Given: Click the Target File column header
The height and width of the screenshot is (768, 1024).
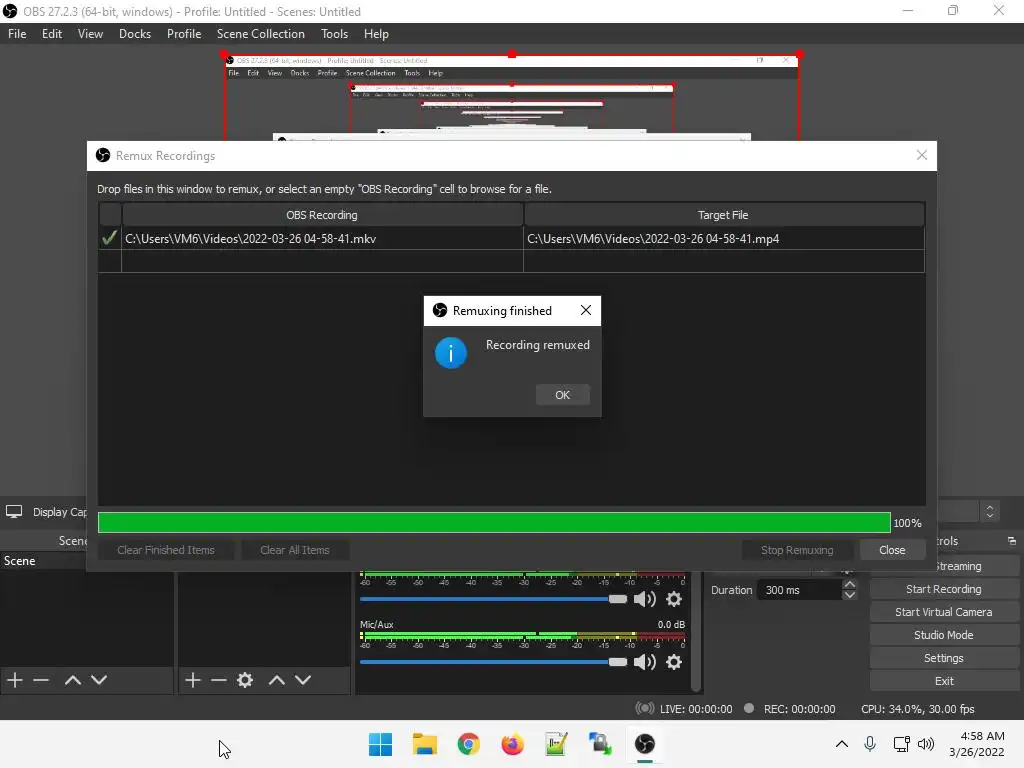Looking at the screenshot, I should click(724, 215).
